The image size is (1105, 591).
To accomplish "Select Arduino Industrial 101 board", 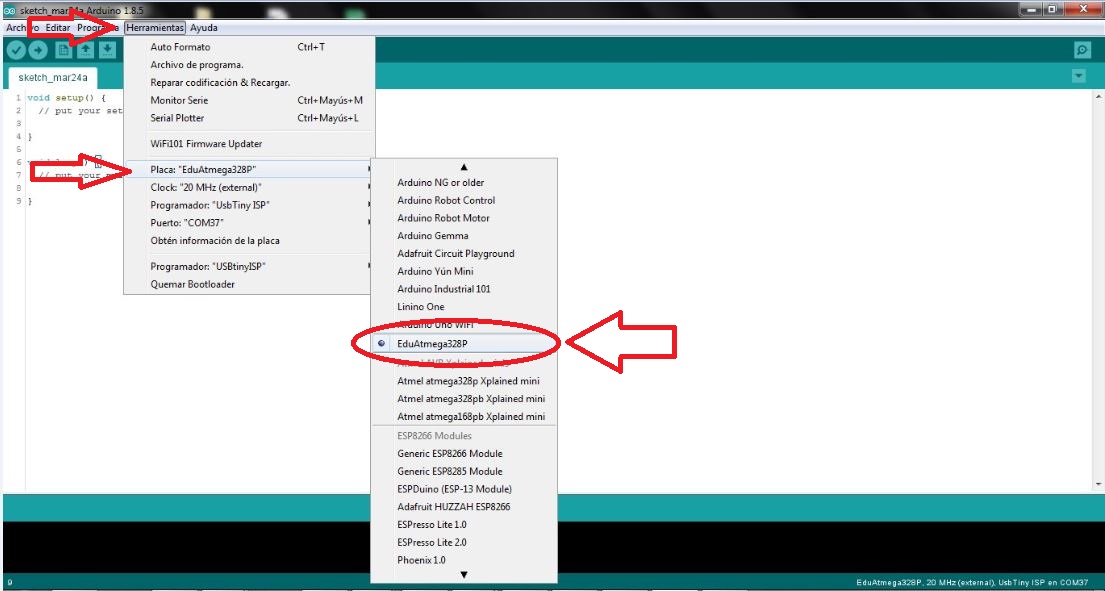I will (464, 289).
